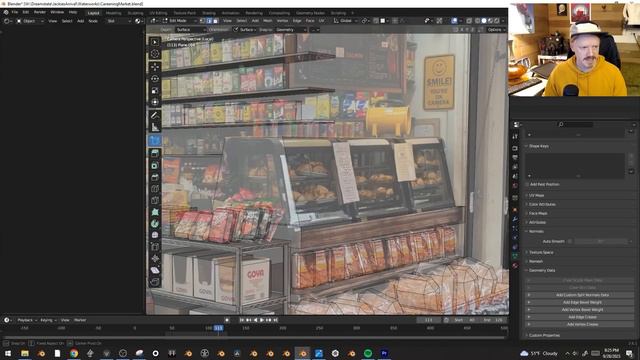This screenshot has height=360, width=640.
Task: Expand the Texture Space panel
Action: point(541,252)
